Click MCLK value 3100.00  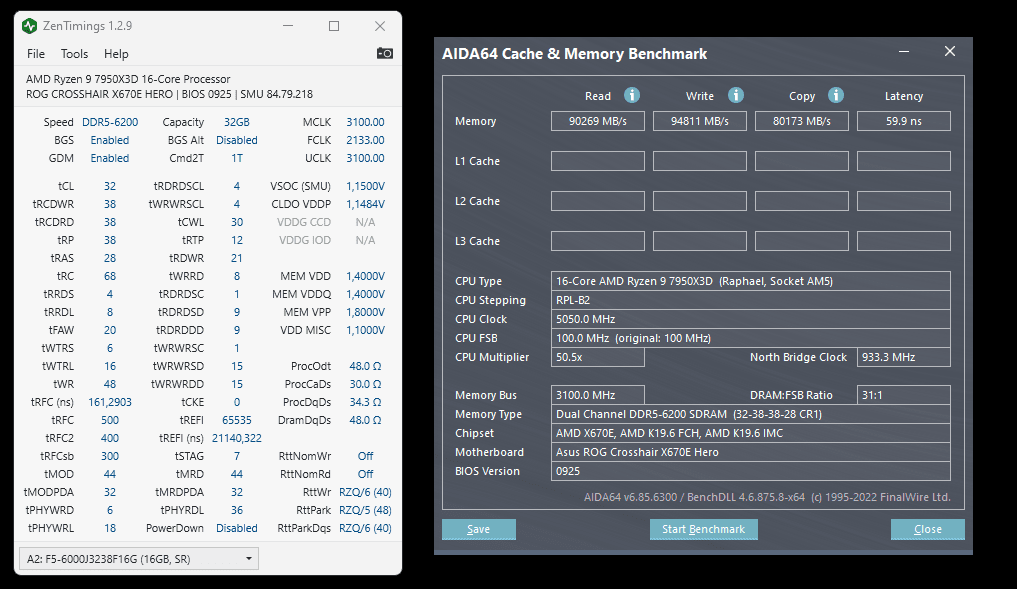(x=365, y=122)
